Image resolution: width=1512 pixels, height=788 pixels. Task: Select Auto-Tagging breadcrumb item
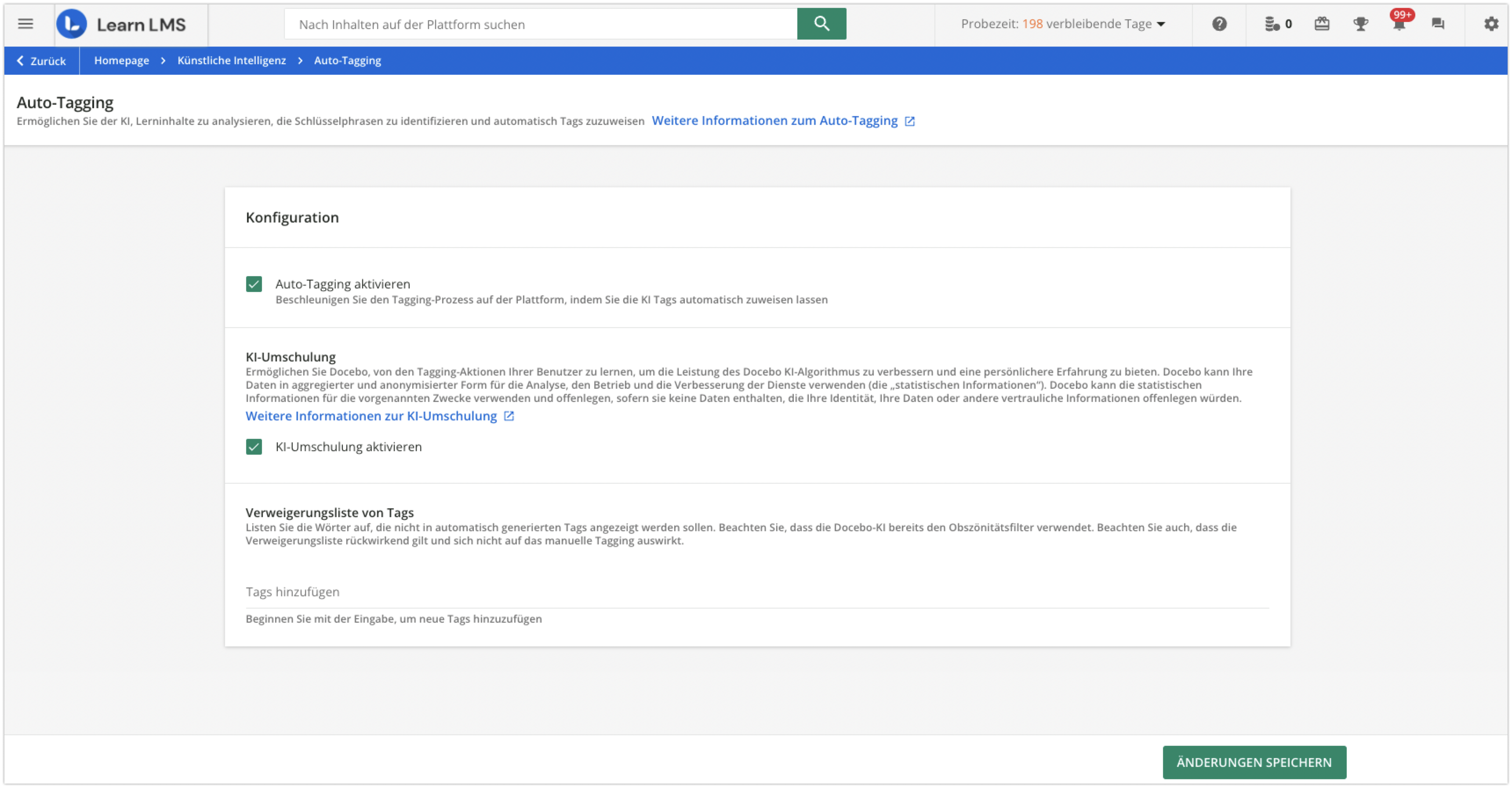(348, 61)
